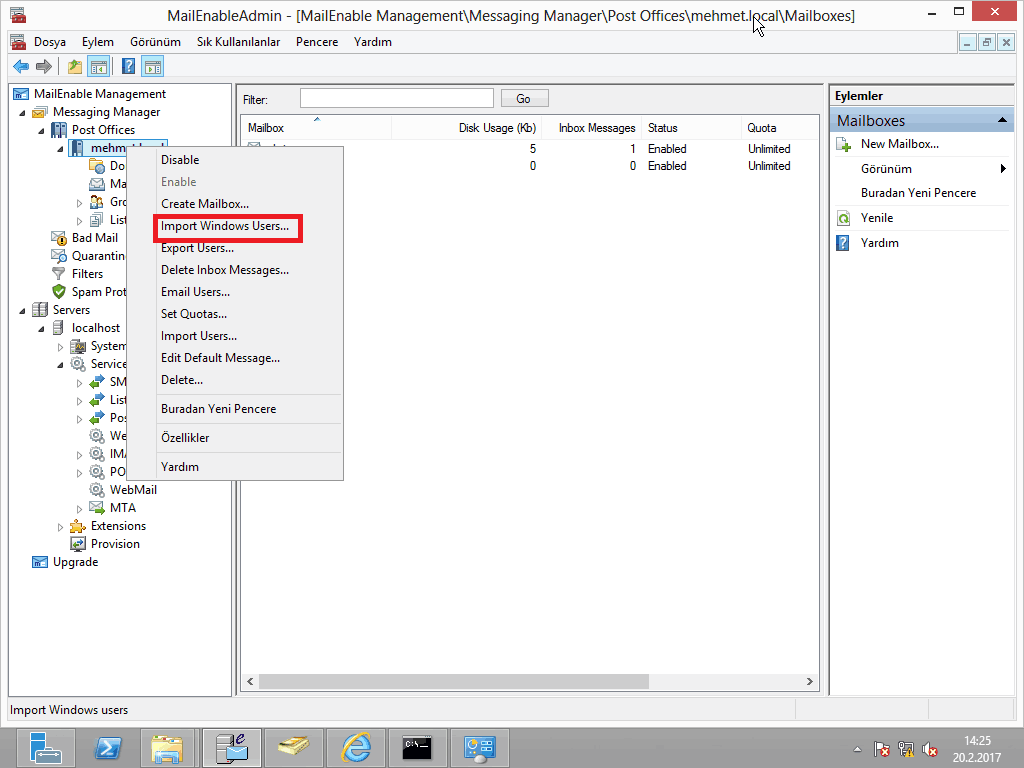
Task: Toggle the Action pane toolbar icon
Action: pos(153,66)
